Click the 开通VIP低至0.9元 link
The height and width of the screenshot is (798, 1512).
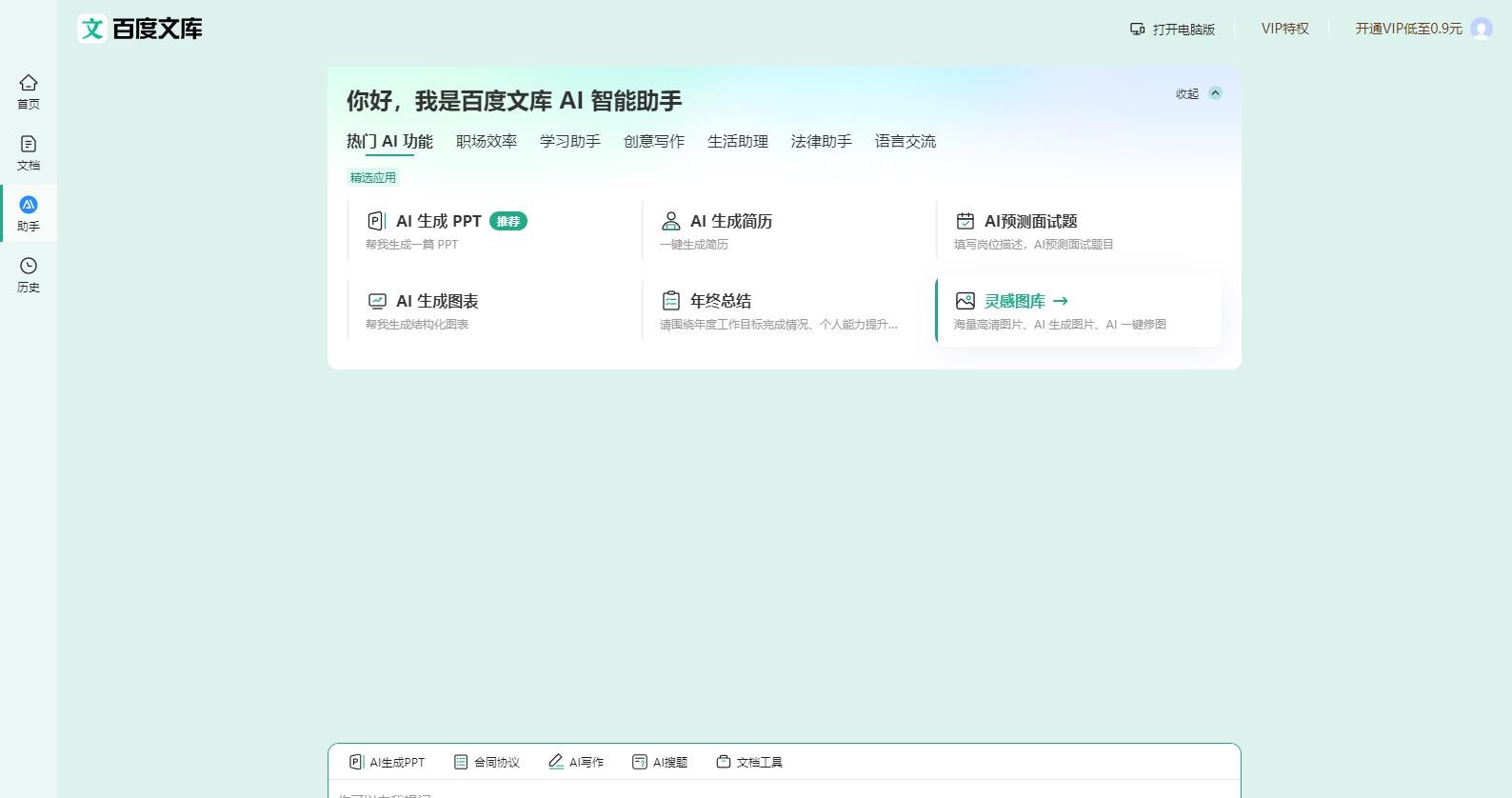1409,29
